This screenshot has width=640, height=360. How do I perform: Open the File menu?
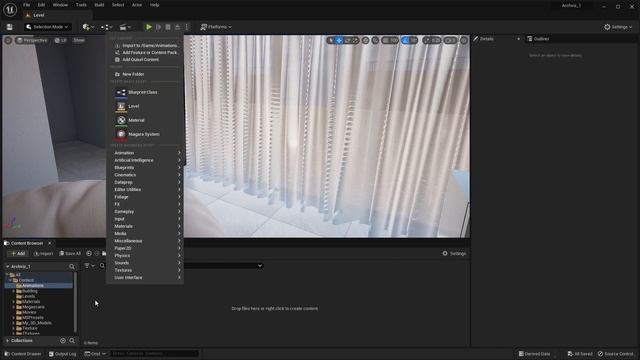(x=27, y=5)
